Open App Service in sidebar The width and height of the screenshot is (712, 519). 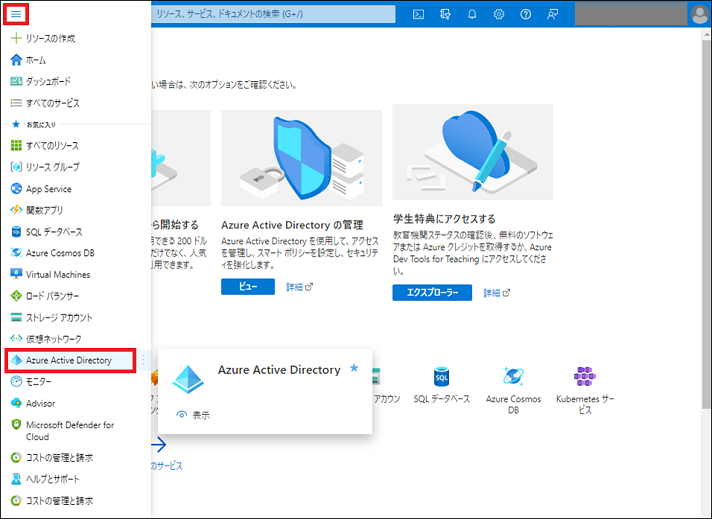(48, 188)
